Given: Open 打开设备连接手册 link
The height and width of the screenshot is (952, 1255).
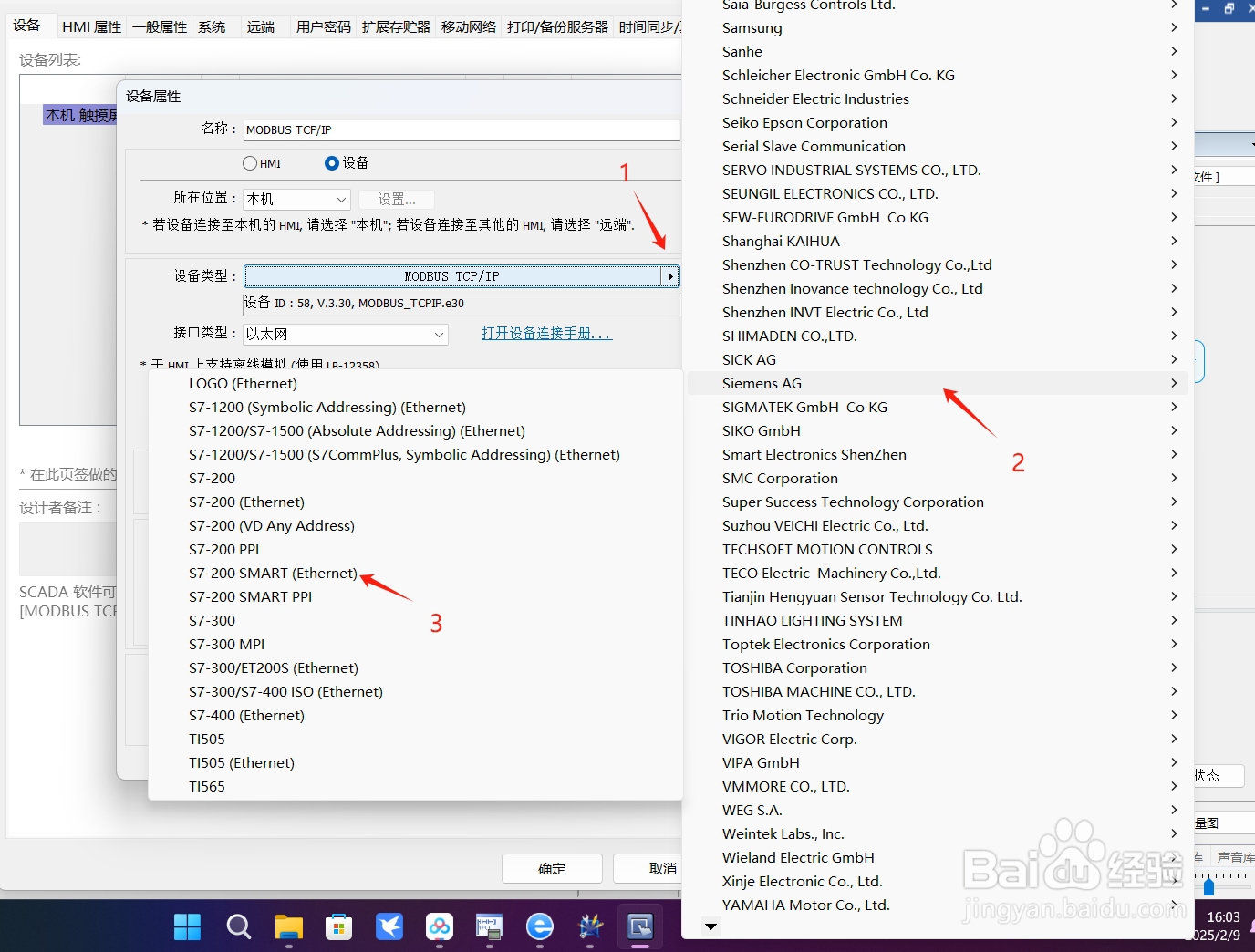Looking at the screenshot, I should tap(546, 334).
